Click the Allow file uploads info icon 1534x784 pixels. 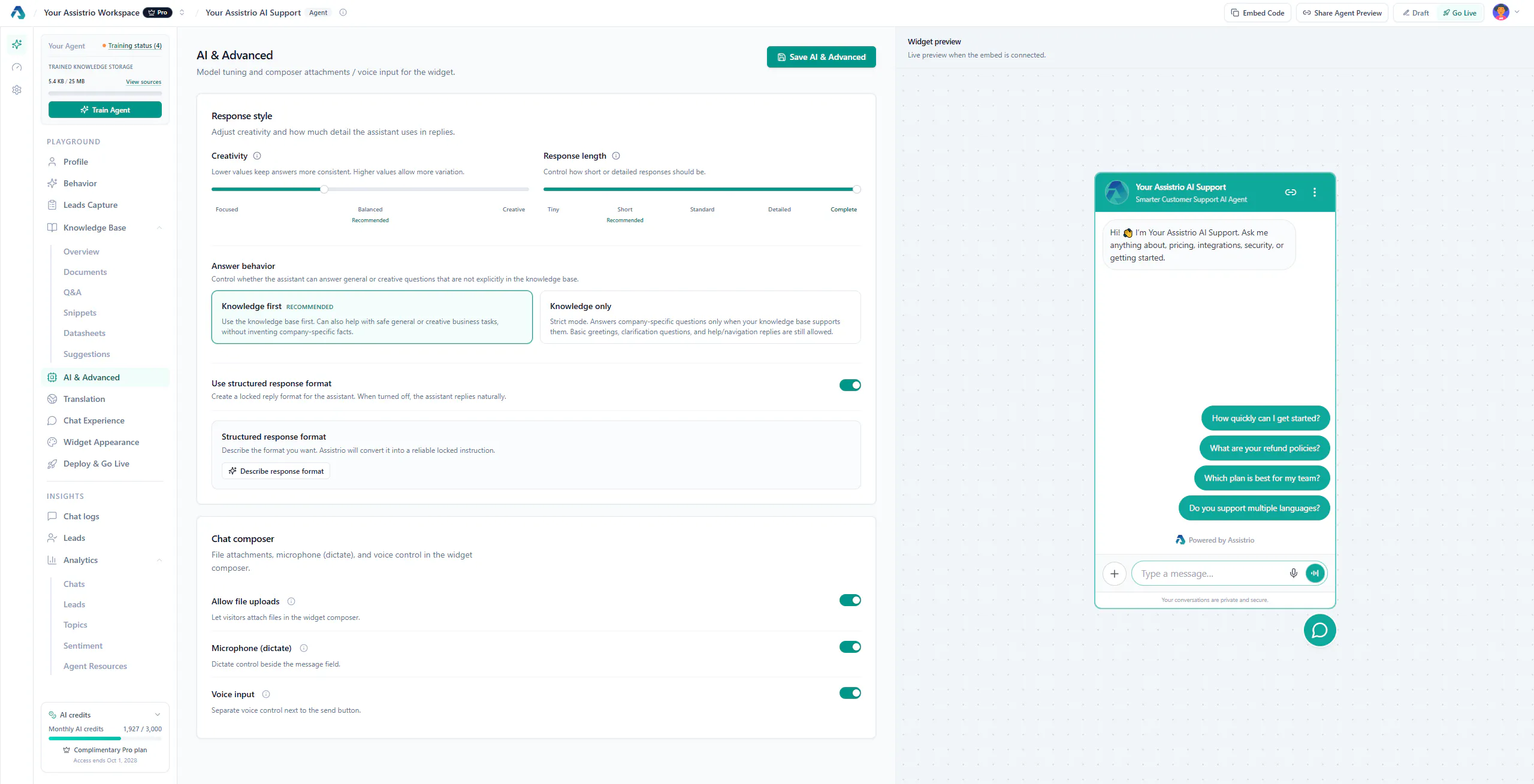click(x=291, y=601)
